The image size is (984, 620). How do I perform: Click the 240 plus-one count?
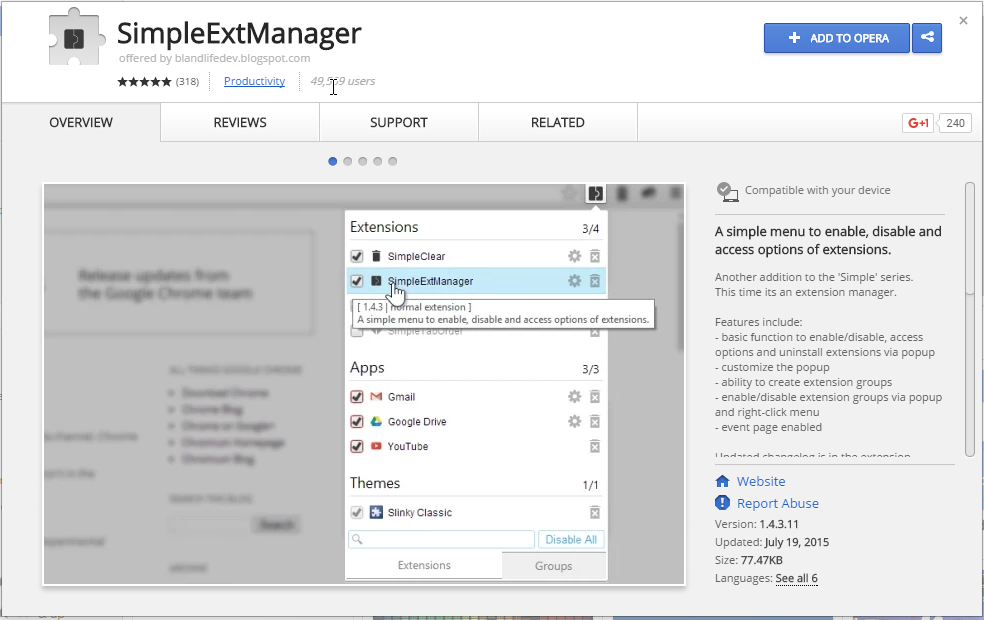[x=955, y=123]
